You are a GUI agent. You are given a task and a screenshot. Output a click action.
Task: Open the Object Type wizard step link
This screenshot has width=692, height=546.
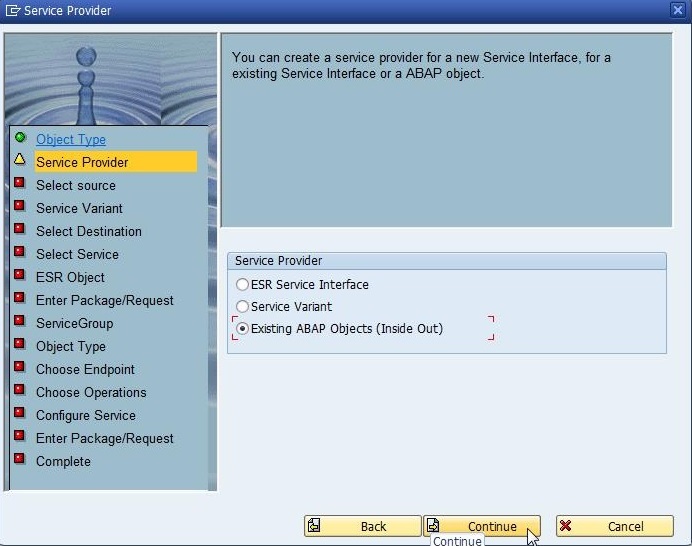coord(70,140)
